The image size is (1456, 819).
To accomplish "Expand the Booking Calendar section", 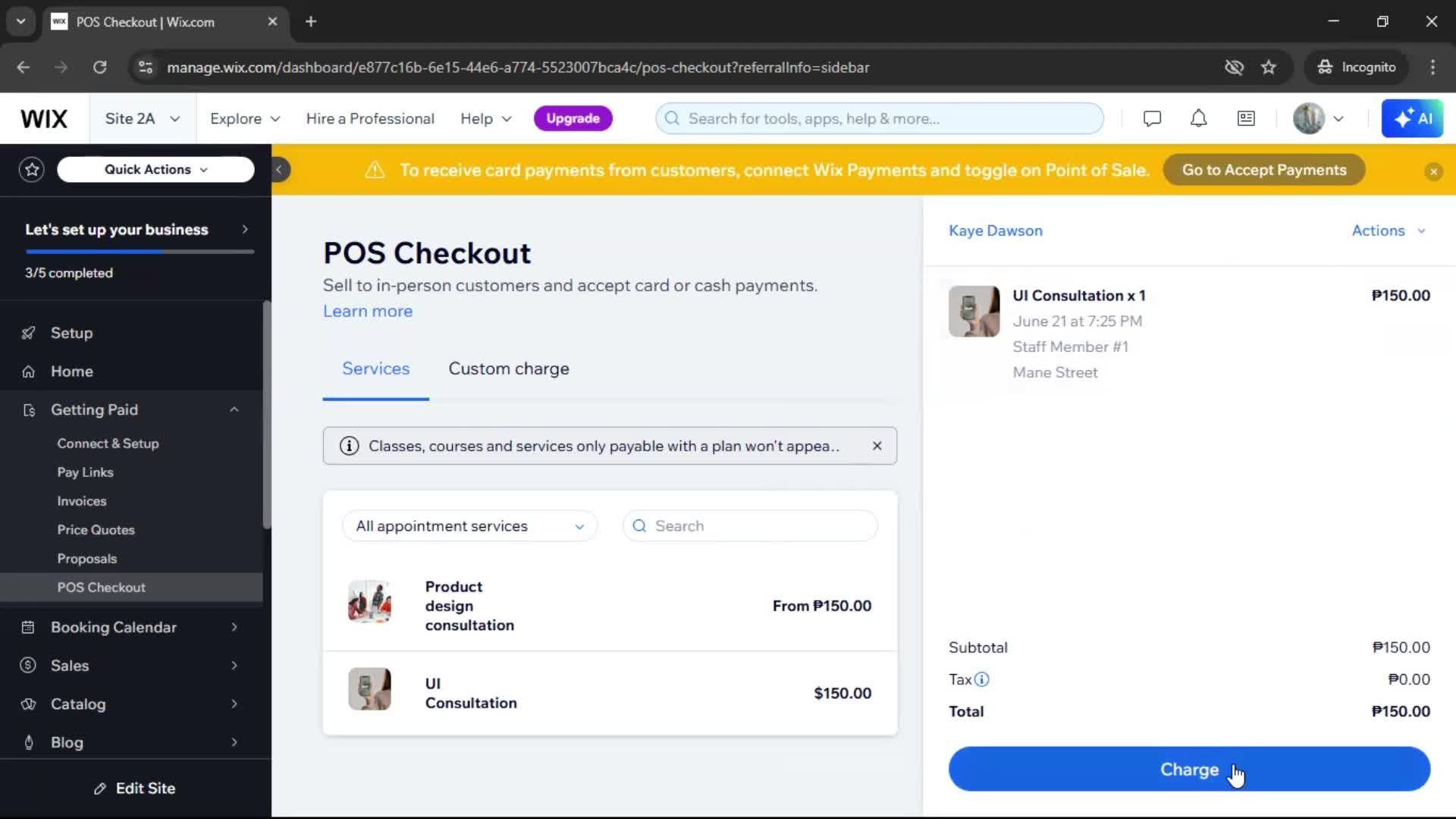I will [234, 627].
